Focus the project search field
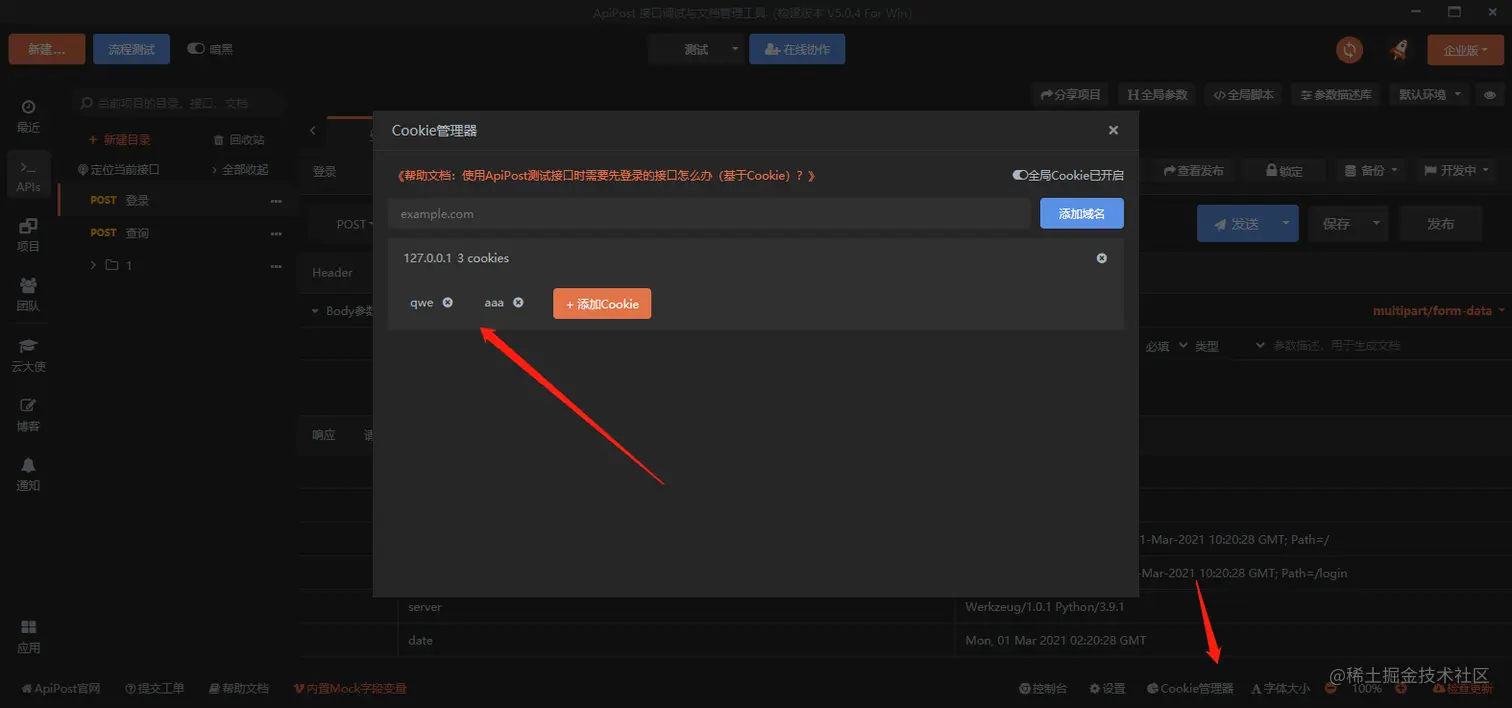The width and height of the screenshot is (1512, 708). click(178, 103)
